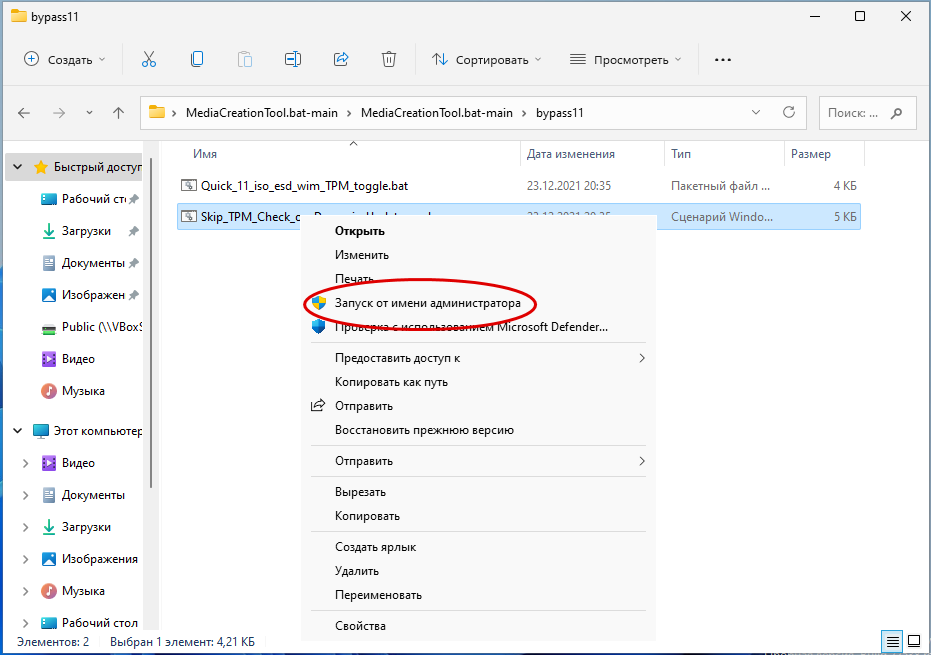This screenshot has width=931, height=655.
Task: Go up one folder level
Action: (119, 113)
